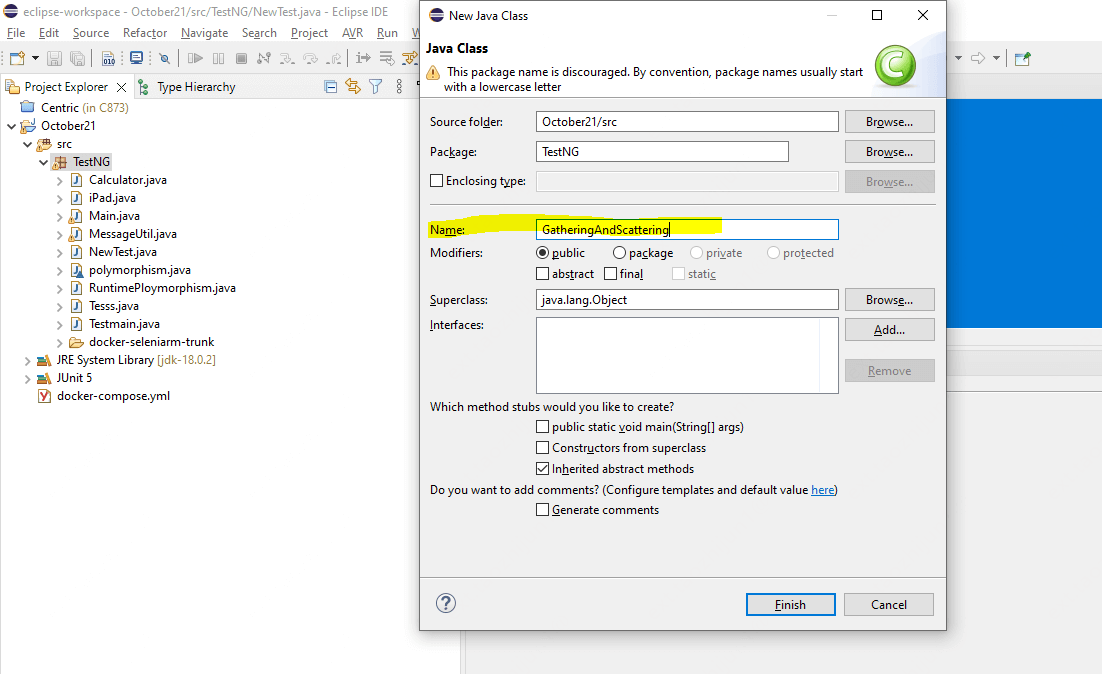Viewport: 1102px width, 674px height.
Task: Open the Refactor menu
Action: pyautogui.click(x=145, y=33)
